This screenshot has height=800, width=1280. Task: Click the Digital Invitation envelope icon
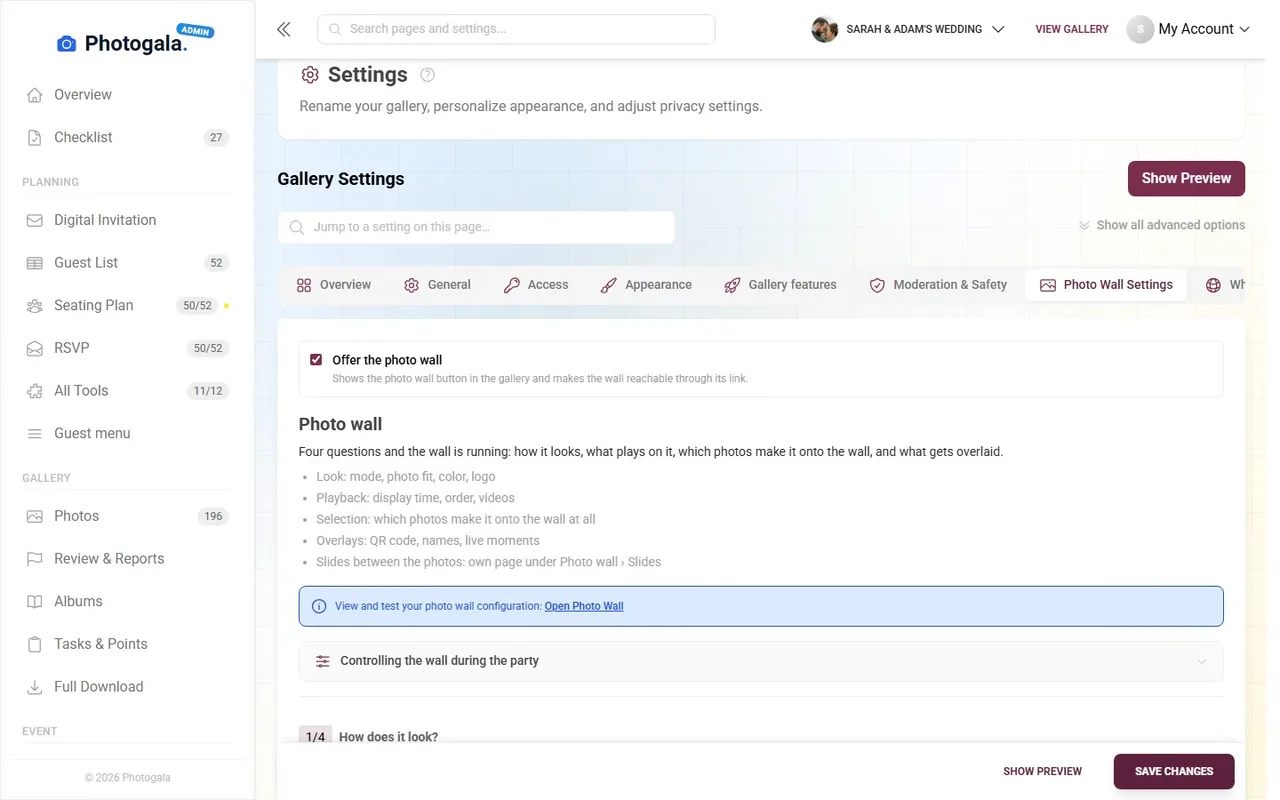coord(35,220)
